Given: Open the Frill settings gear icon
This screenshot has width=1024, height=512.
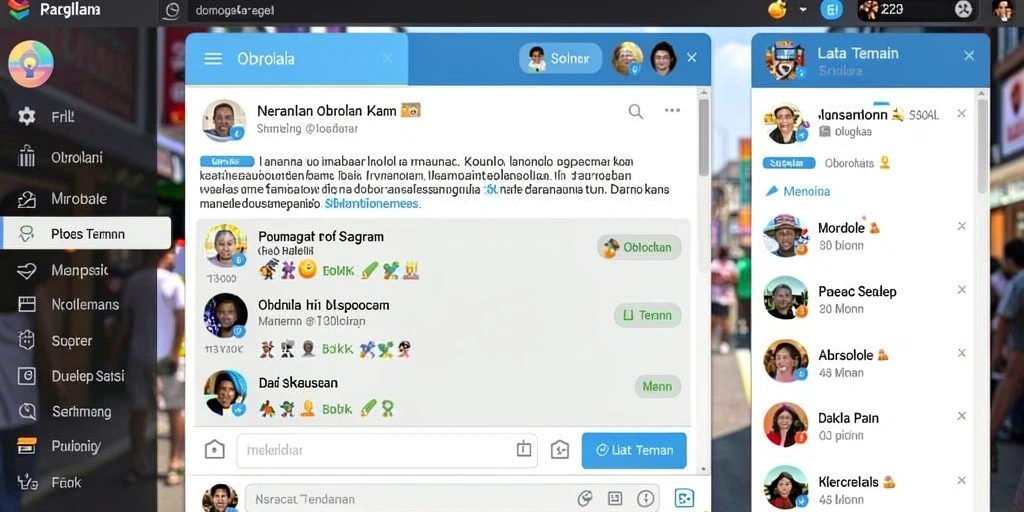Looking at the screenshot, I should (x=27, y=117).
